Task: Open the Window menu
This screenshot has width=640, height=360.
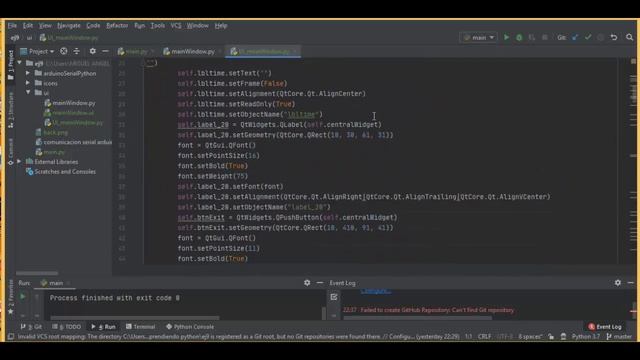Action: 198,25
